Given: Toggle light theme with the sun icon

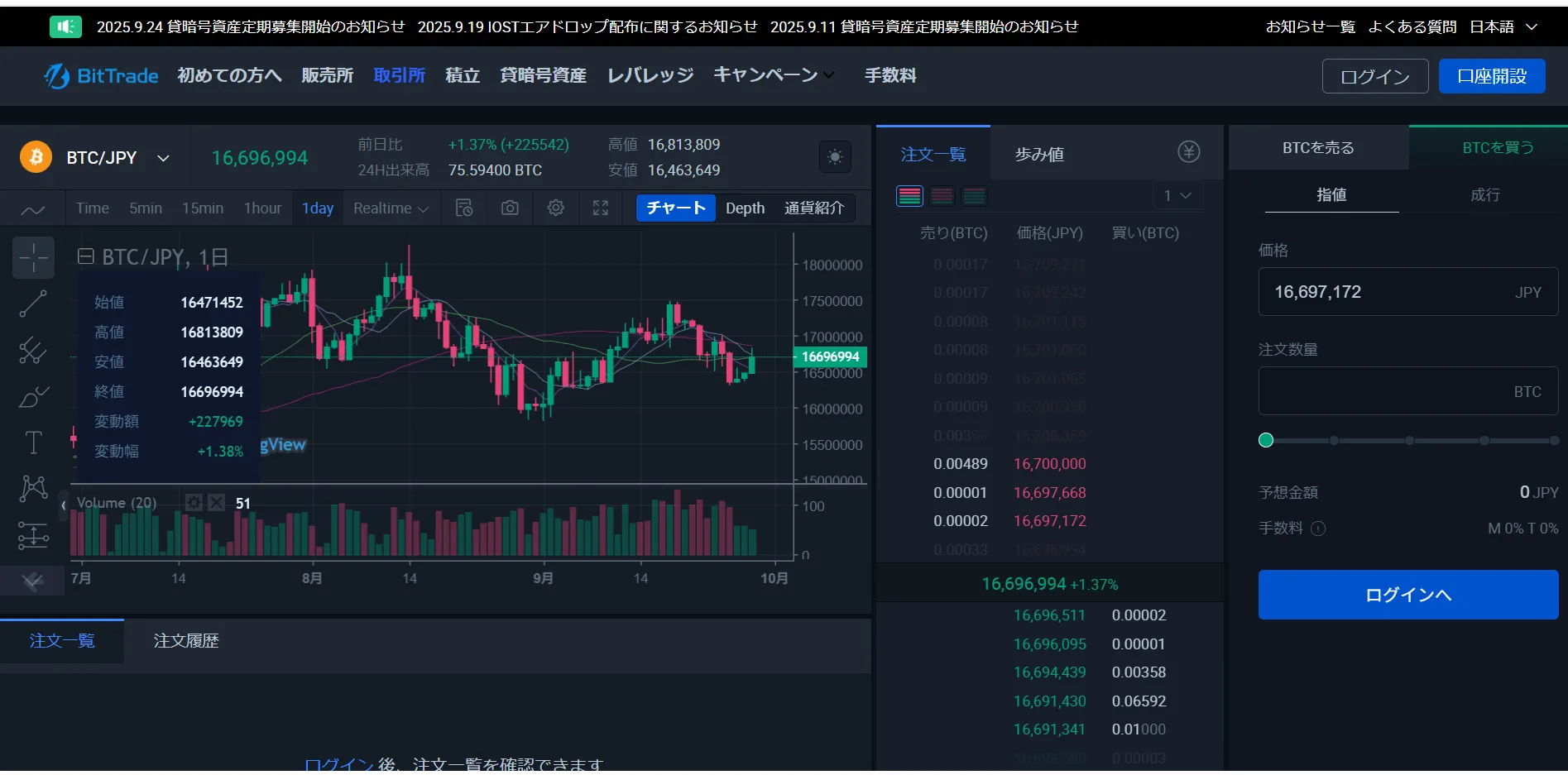Looking at the screenshot, I should pyautogui.click(x=835, y=157).
